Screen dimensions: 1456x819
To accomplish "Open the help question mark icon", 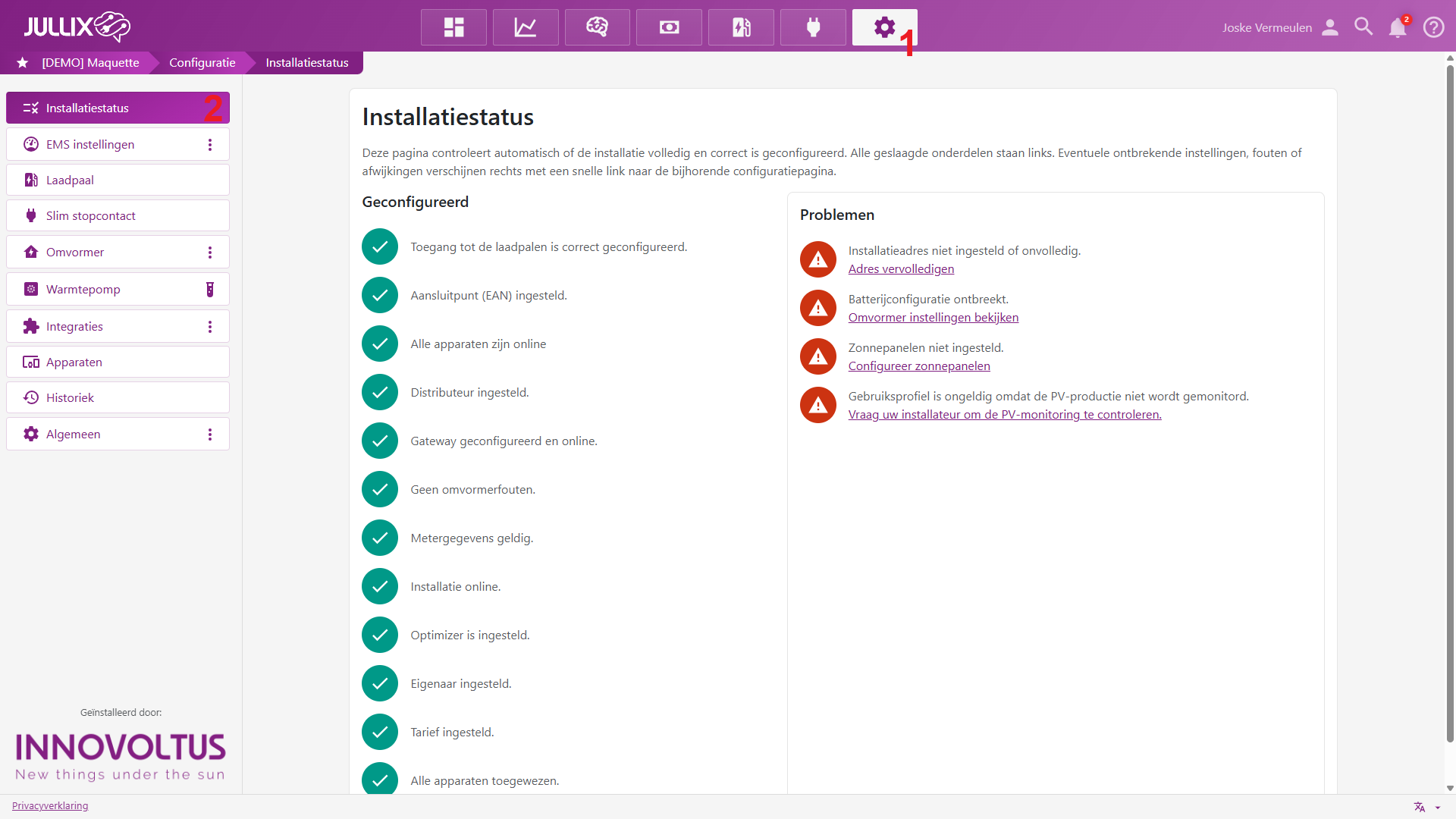I will [1433, 27].
